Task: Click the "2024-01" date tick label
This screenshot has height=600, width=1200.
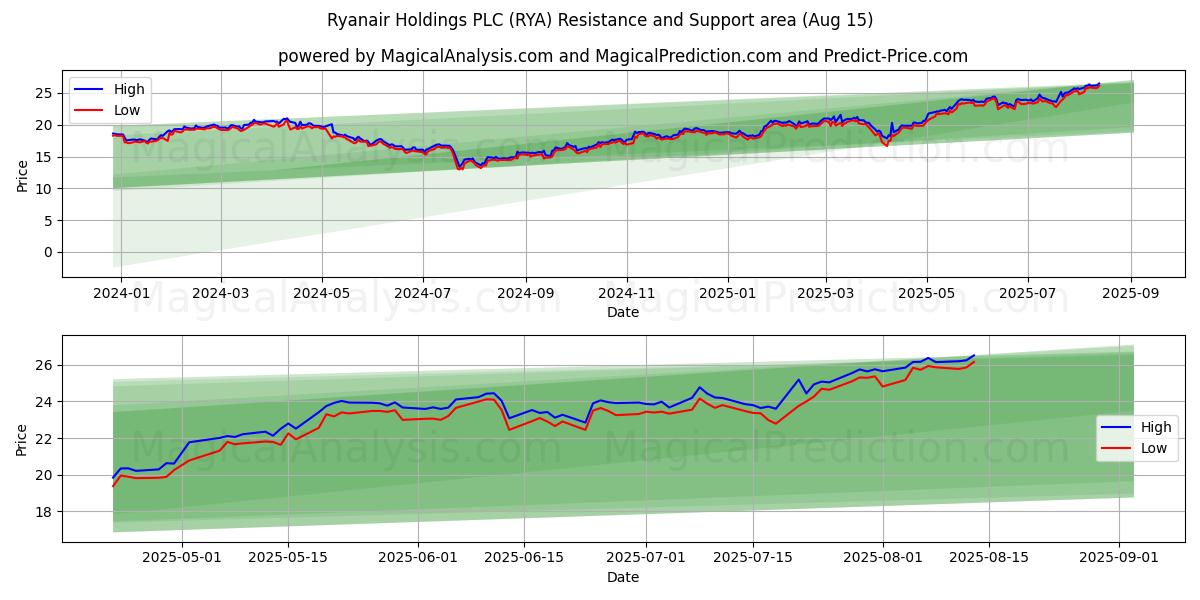Action: 121,294
